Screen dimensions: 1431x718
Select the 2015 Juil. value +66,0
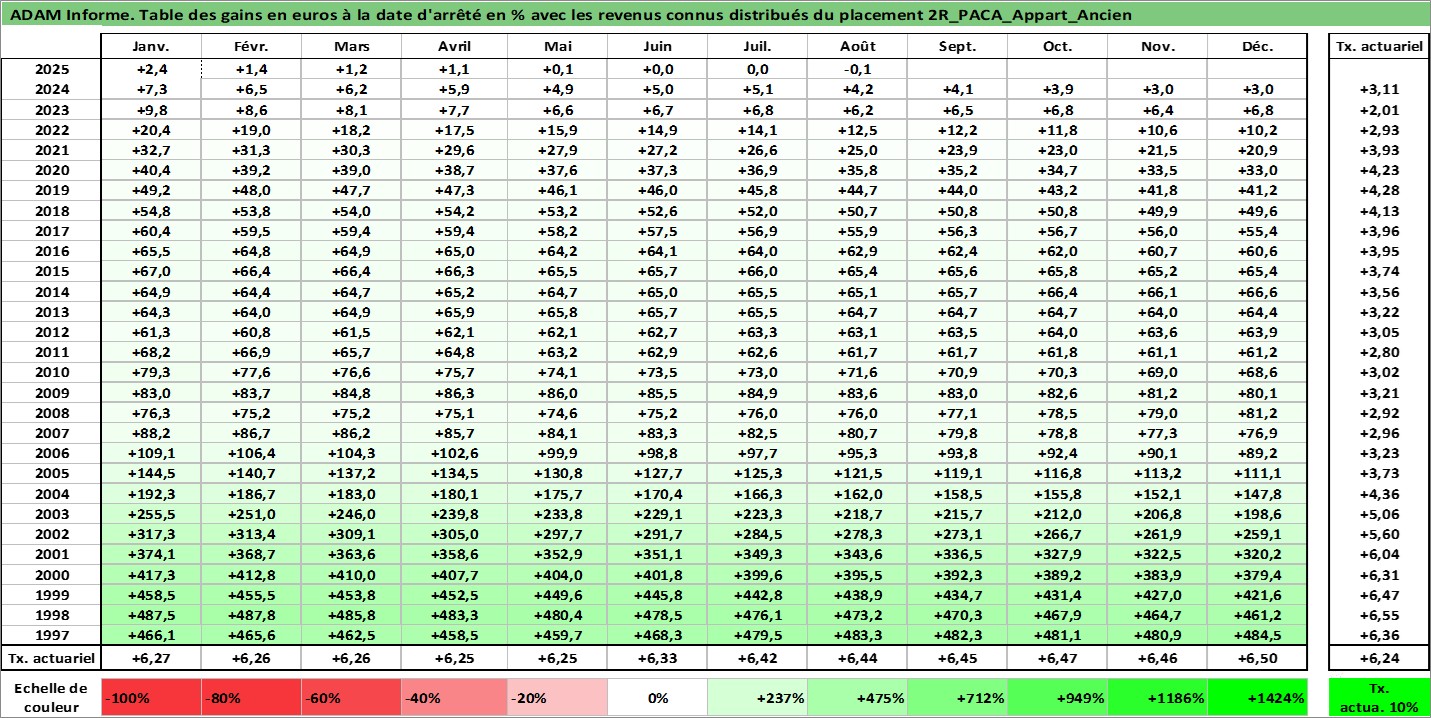[757, 271]
